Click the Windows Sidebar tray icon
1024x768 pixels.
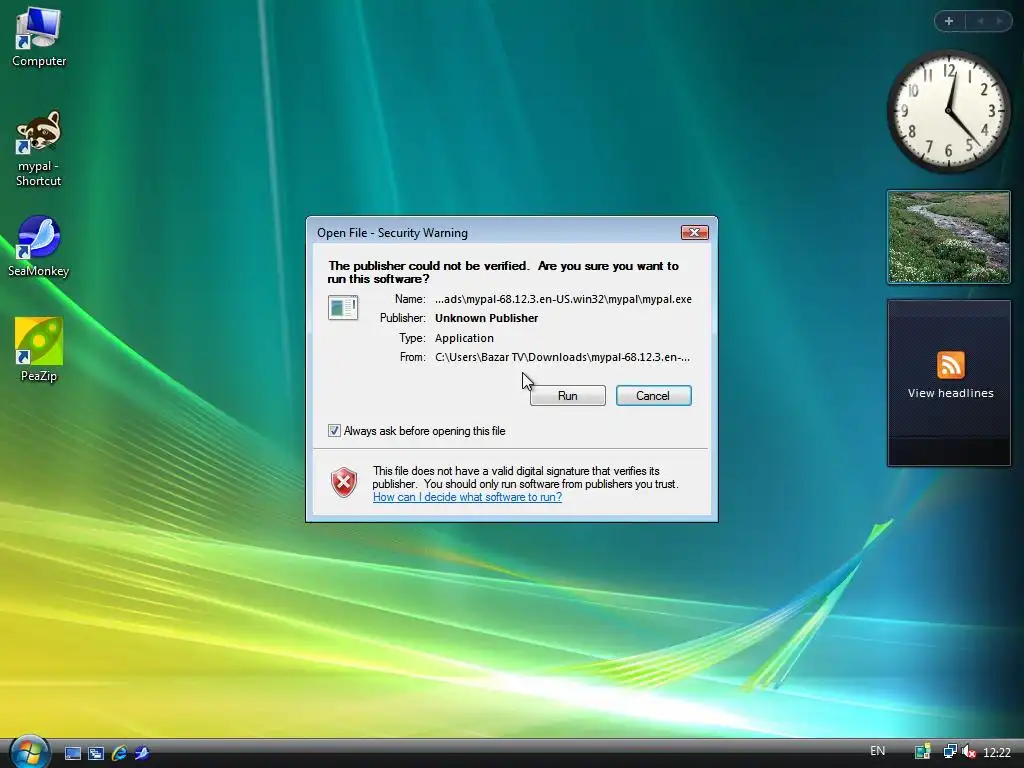point(922,752)
